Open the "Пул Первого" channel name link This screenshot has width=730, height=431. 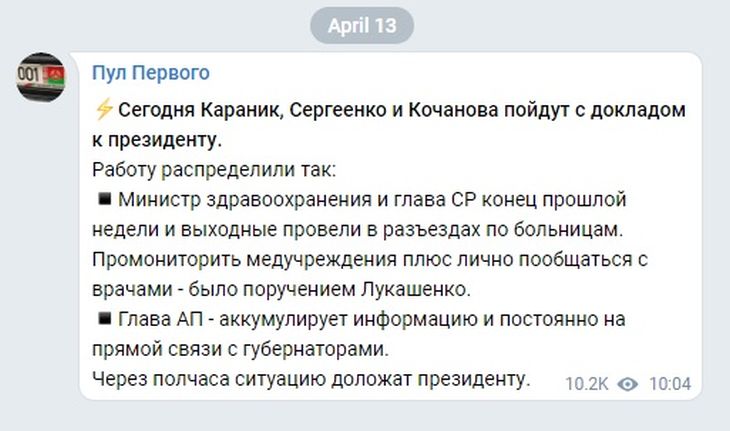click(151, 73)
